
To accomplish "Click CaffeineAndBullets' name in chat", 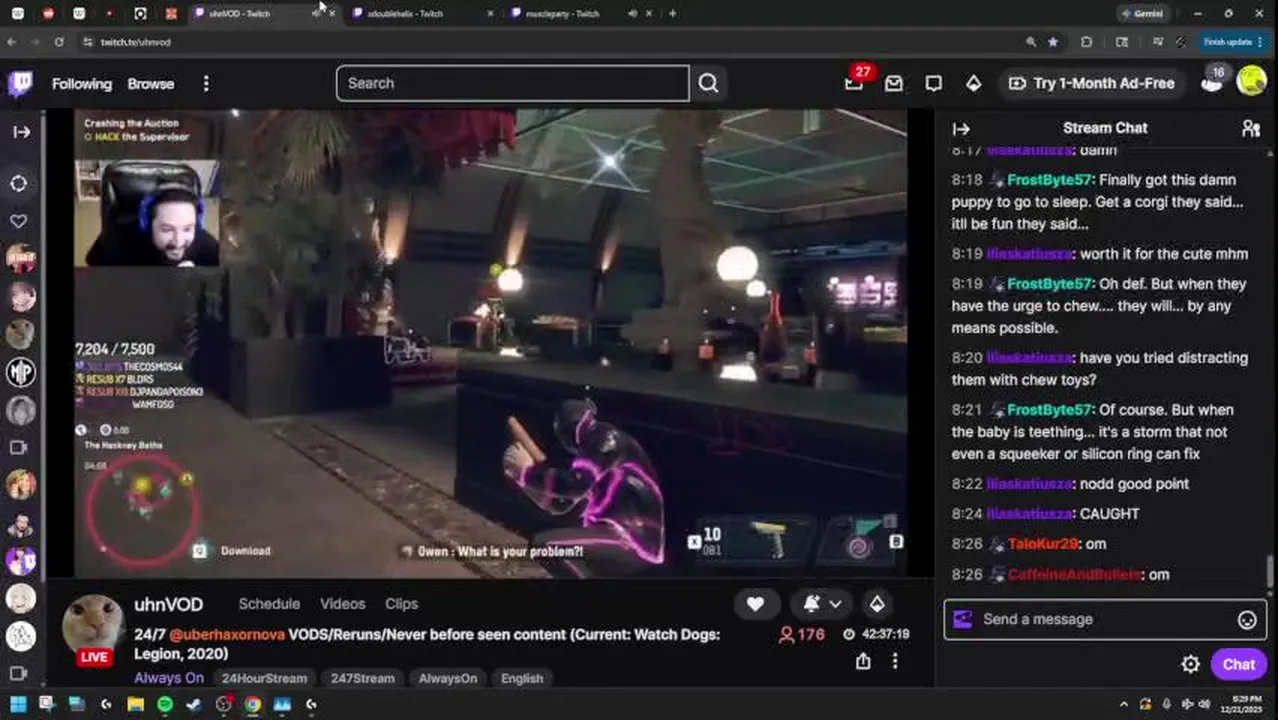I will point(1074,575).
